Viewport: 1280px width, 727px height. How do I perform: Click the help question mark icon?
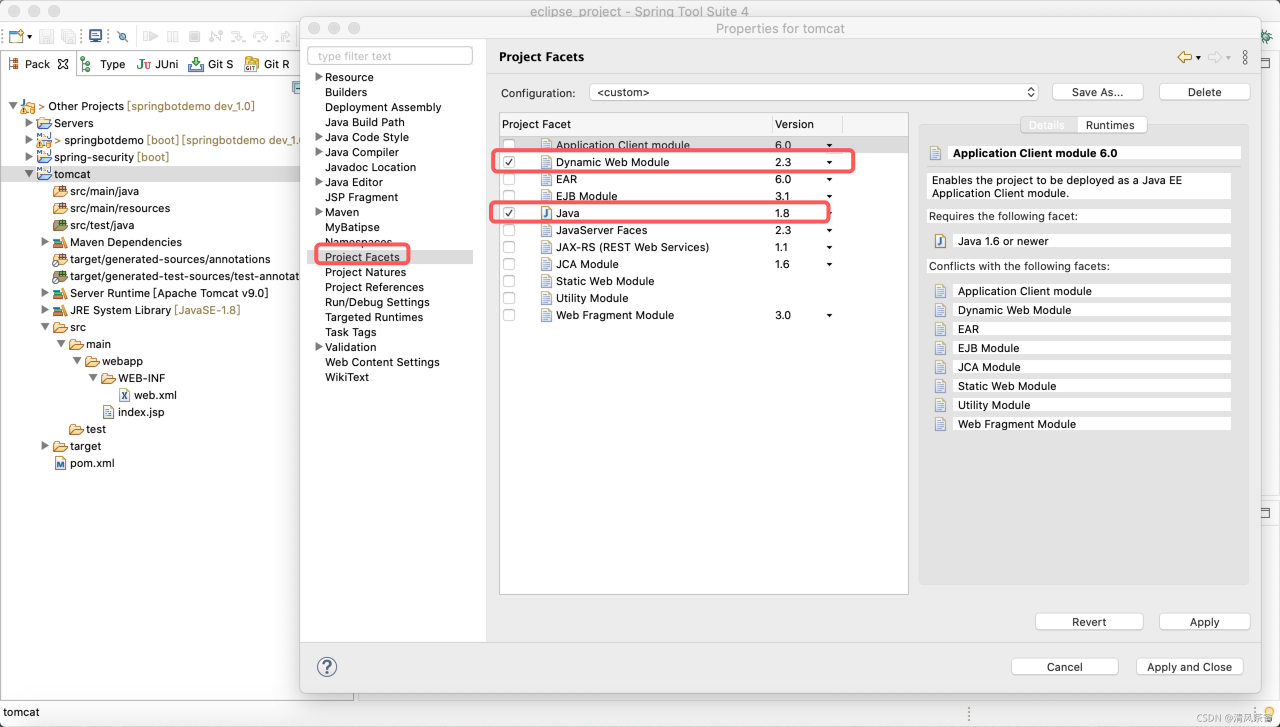(x=327, y=667)
